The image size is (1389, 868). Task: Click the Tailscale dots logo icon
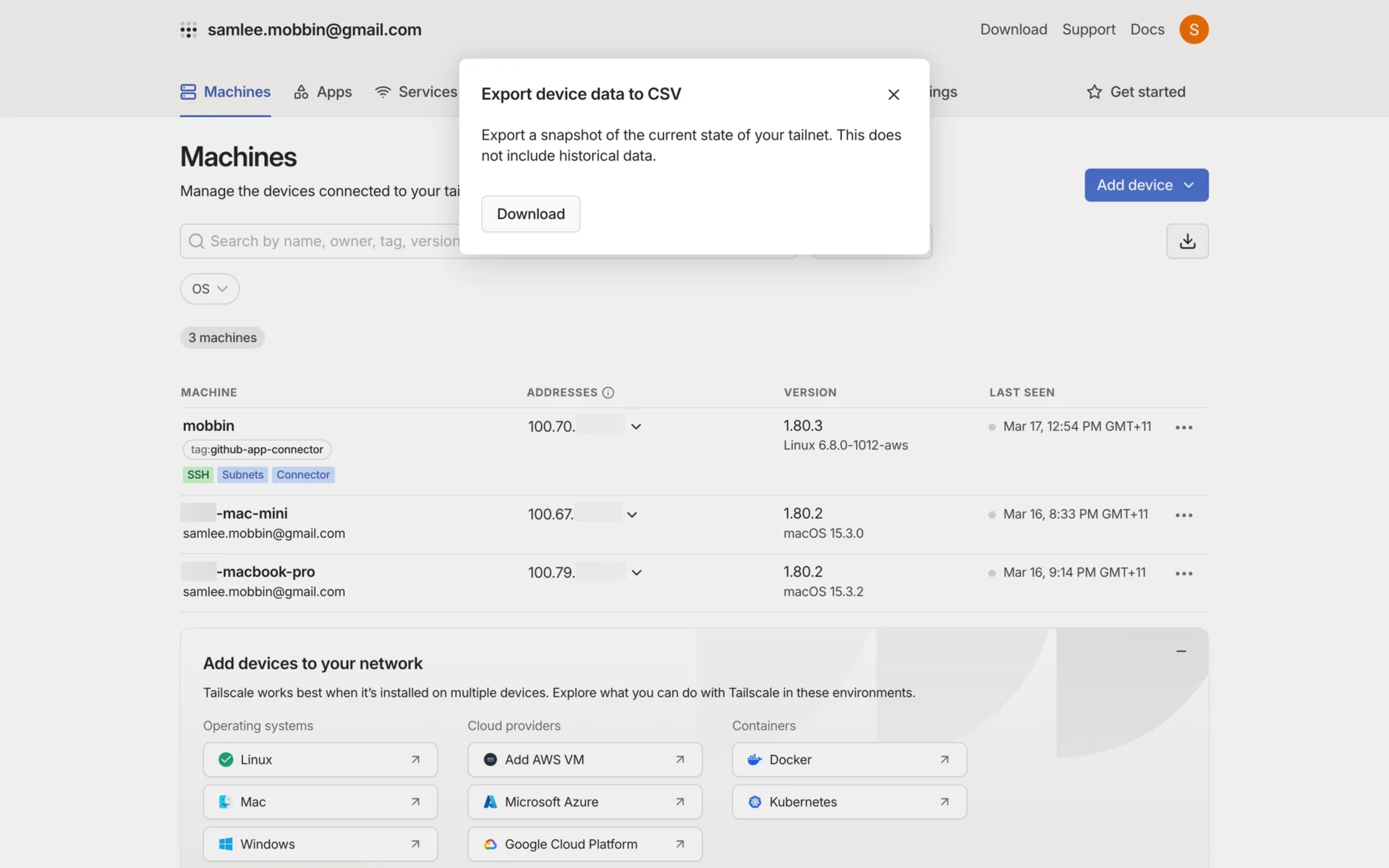tap(189, 30)
